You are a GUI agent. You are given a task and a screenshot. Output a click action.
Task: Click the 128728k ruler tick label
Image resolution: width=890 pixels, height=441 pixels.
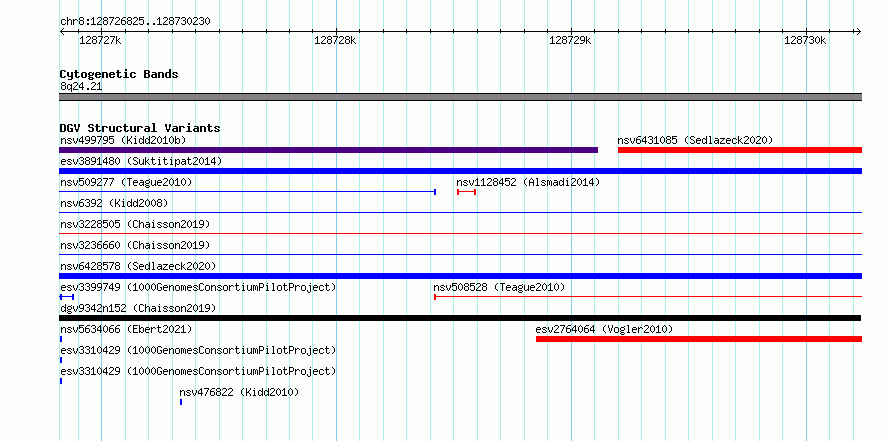[335, 40]
